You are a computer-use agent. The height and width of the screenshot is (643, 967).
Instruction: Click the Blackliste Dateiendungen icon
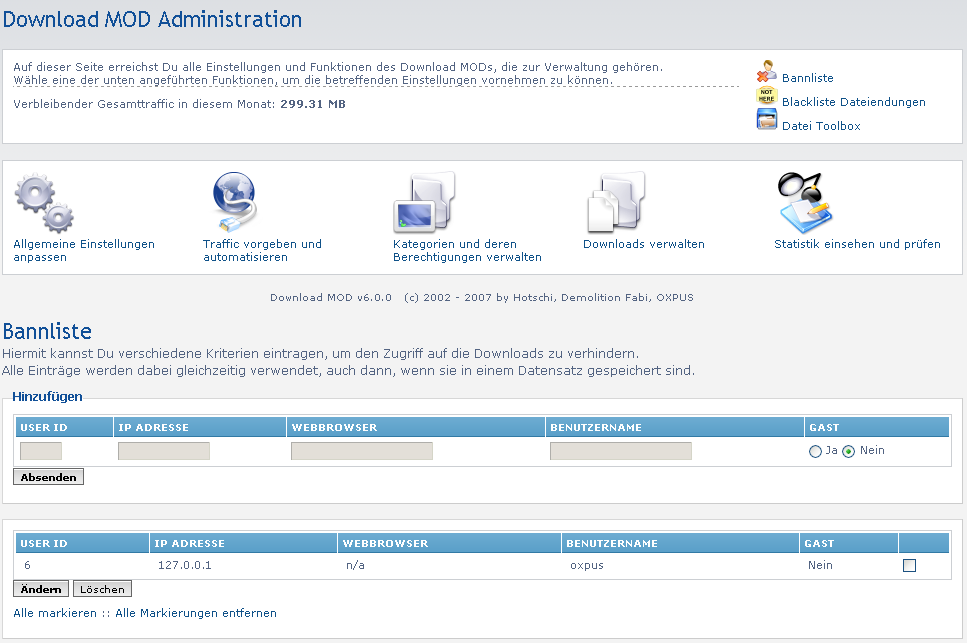pyautogui.click(x=766, y=97)
